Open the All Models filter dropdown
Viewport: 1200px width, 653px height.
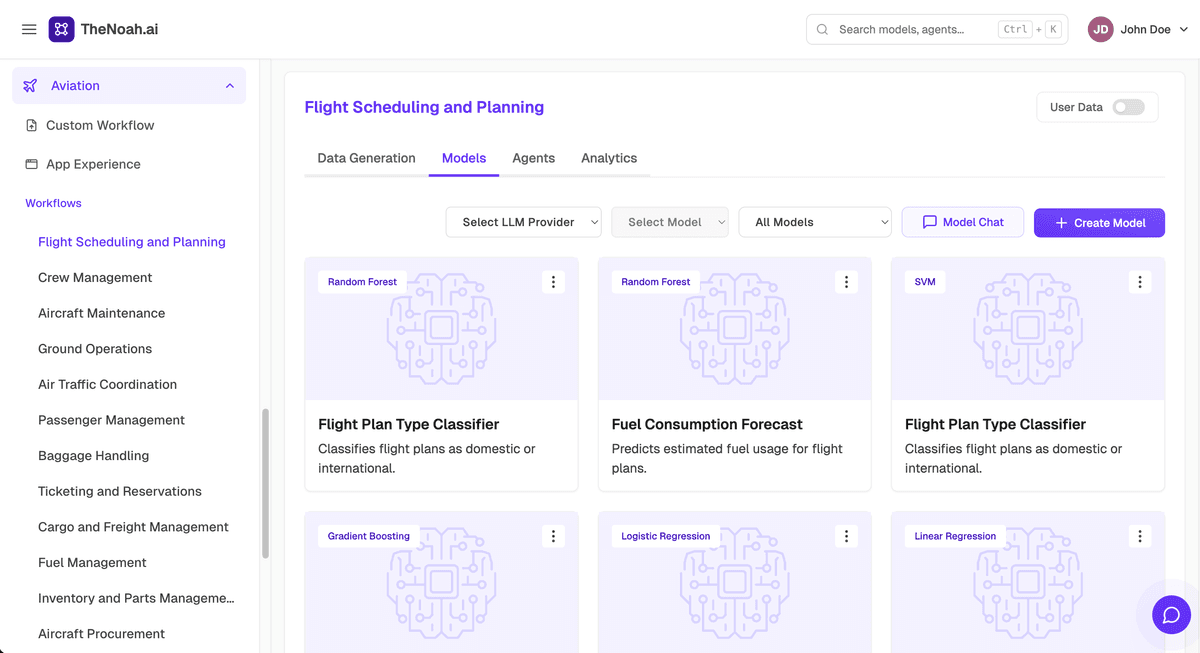point(815,222)
